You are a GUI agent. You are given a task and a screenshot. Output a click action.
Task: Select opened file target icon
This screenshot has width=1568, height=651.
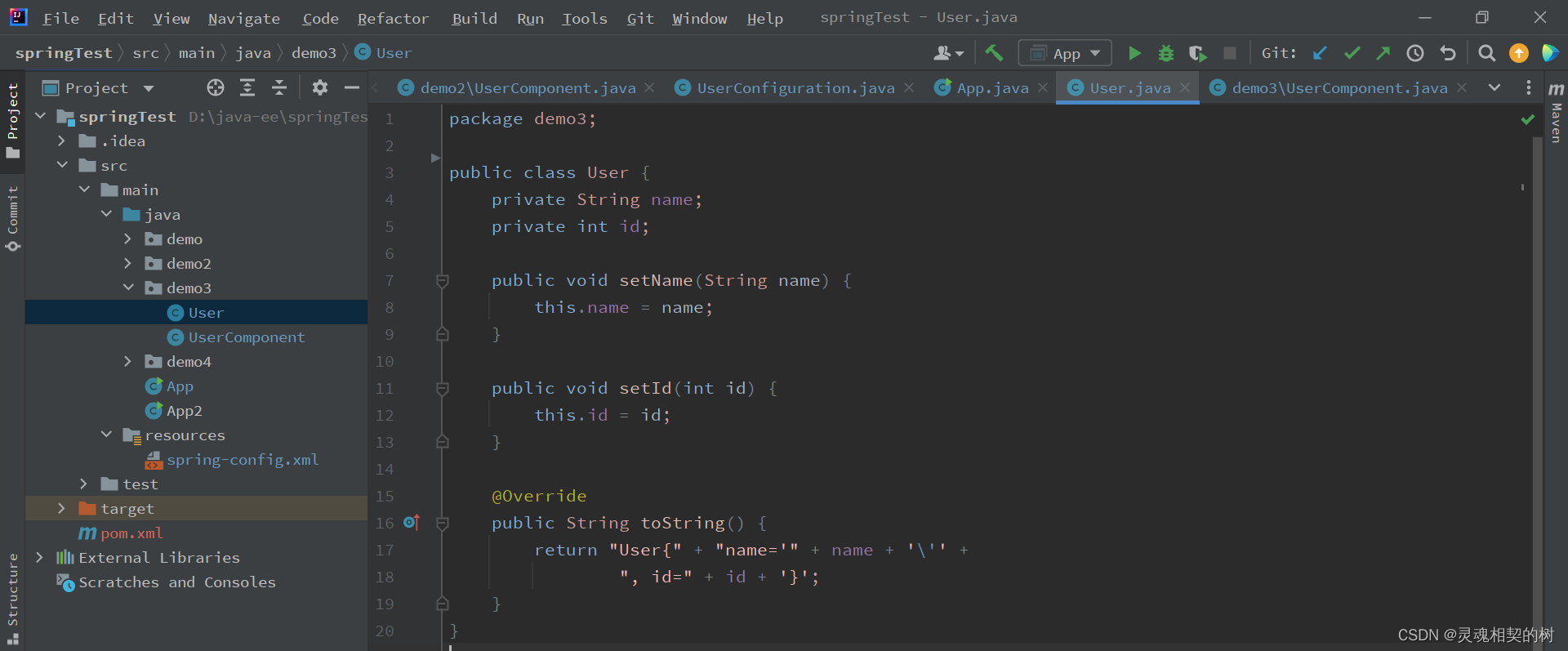click(x=216, y=87)
